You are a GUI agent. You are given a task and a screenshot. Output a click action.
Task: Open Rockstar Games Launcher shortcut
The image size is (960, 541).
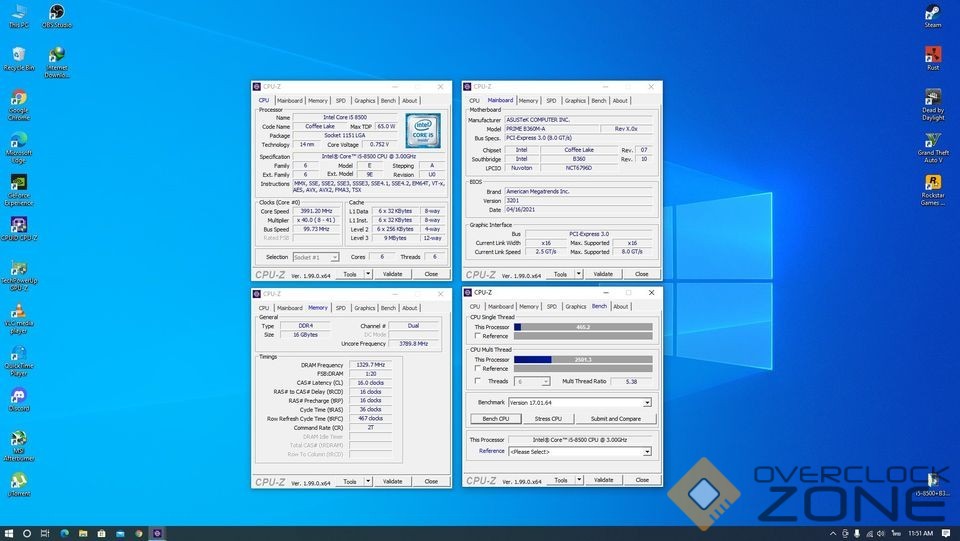[932, 190]
